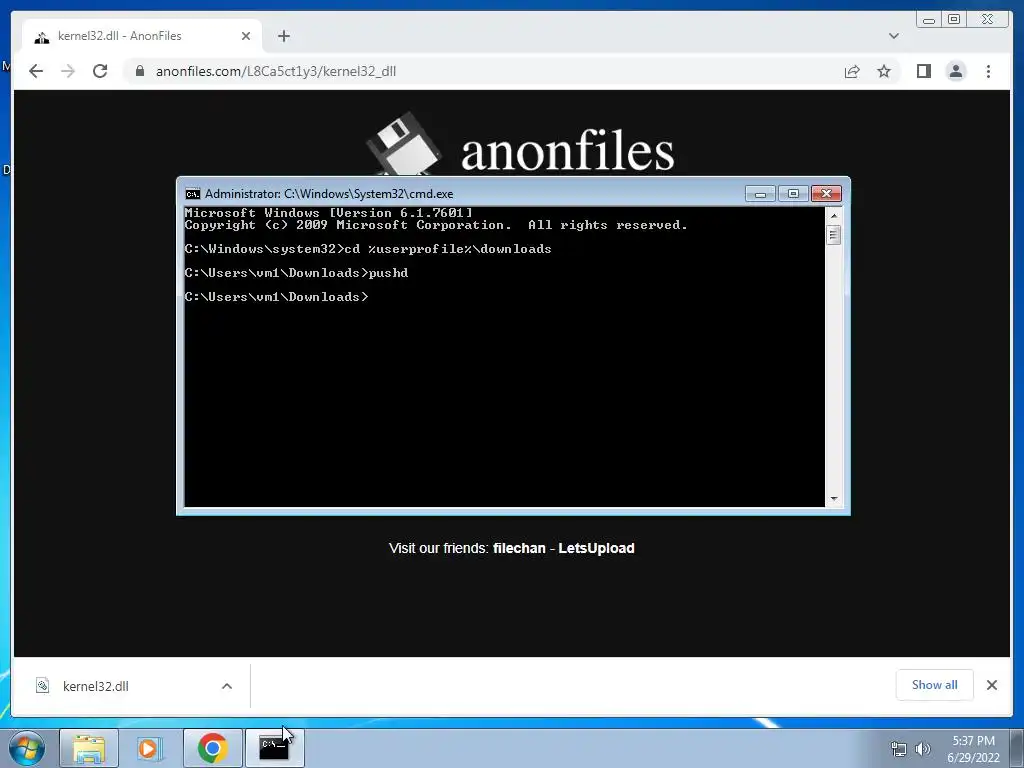Launch Windows Media Player from taskbar

coord(150,748)
